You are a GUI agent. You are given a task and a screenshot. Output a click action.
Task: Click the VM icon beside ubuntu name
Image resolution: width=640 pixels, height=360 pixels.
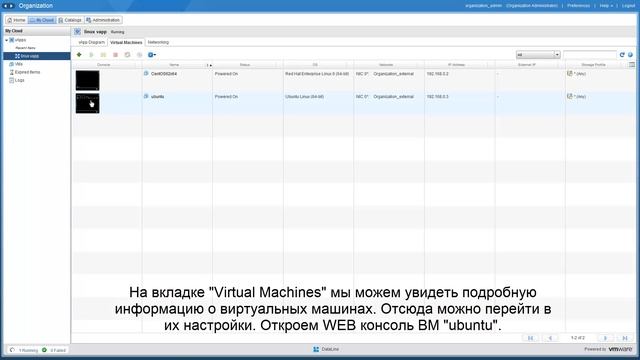tap(146, 96)
